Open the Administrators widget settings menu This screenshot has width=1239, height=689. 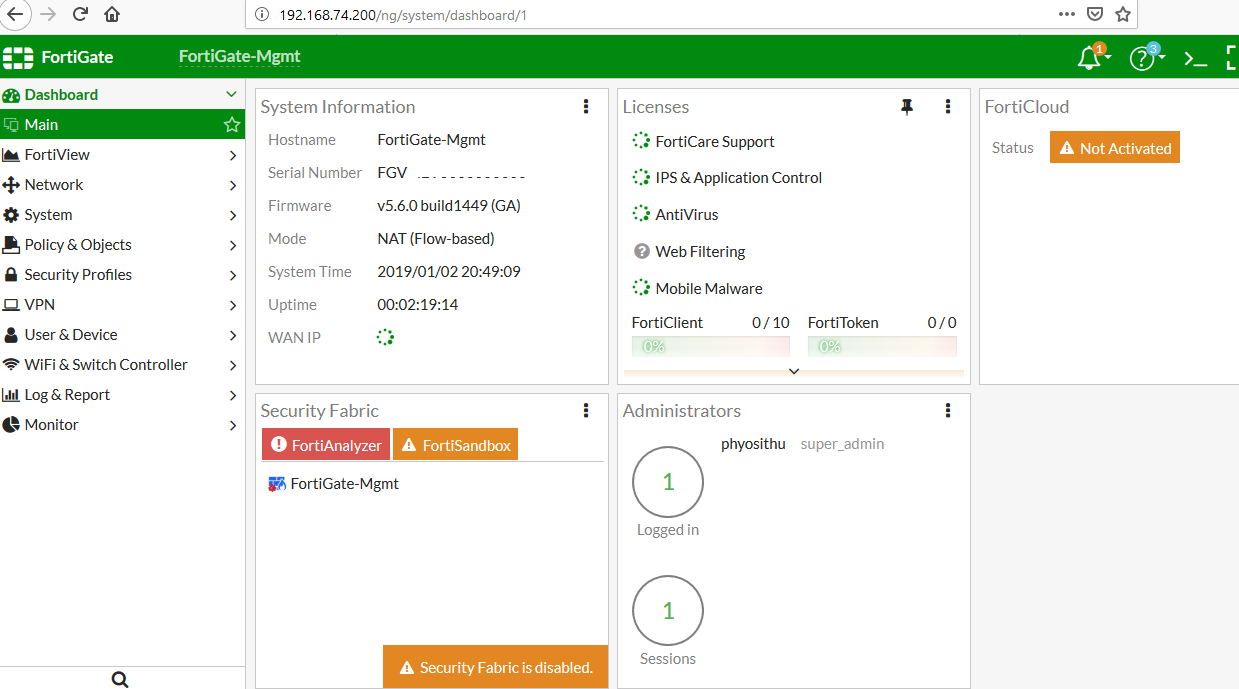coord(947,410)
